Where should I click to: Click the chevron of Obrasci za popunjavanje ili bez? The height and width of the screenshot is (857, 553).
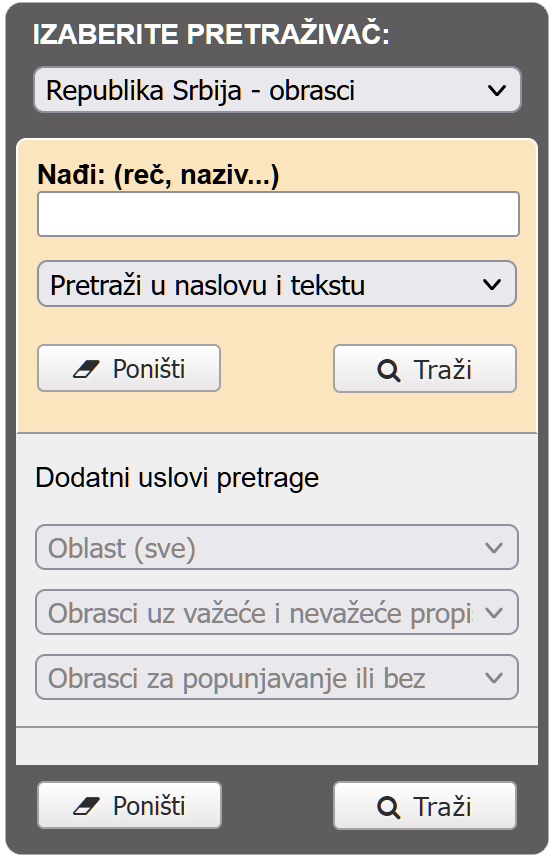[x=494, y=678]
